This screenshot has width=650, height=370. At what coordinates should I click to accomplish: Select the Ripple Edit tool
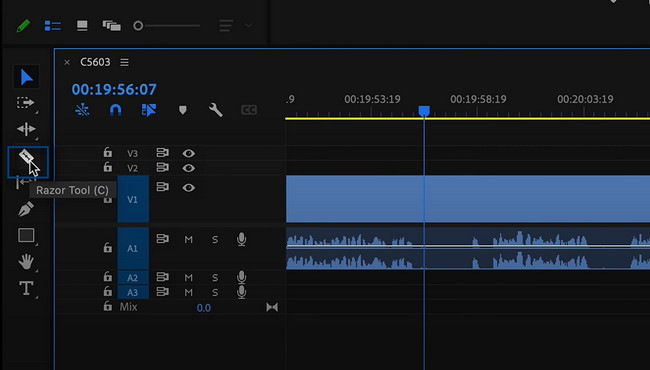tap(26, 129)
